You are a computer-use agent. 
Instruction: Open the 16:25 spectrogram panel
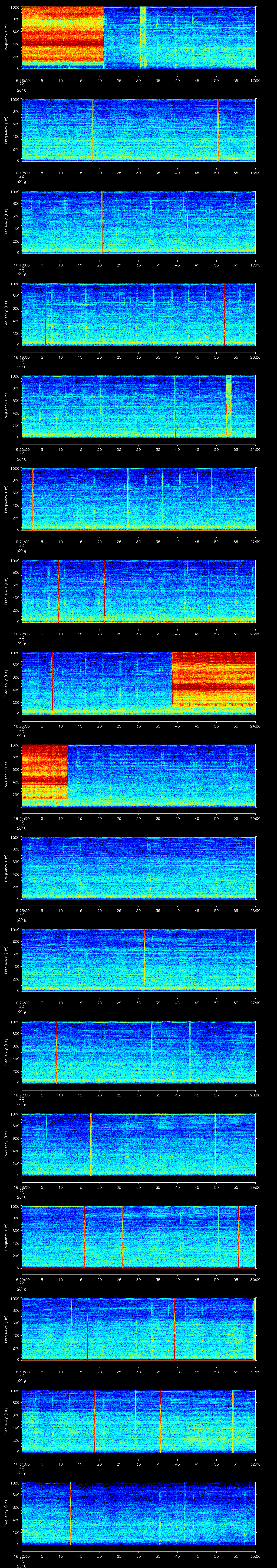click(138, 868)
